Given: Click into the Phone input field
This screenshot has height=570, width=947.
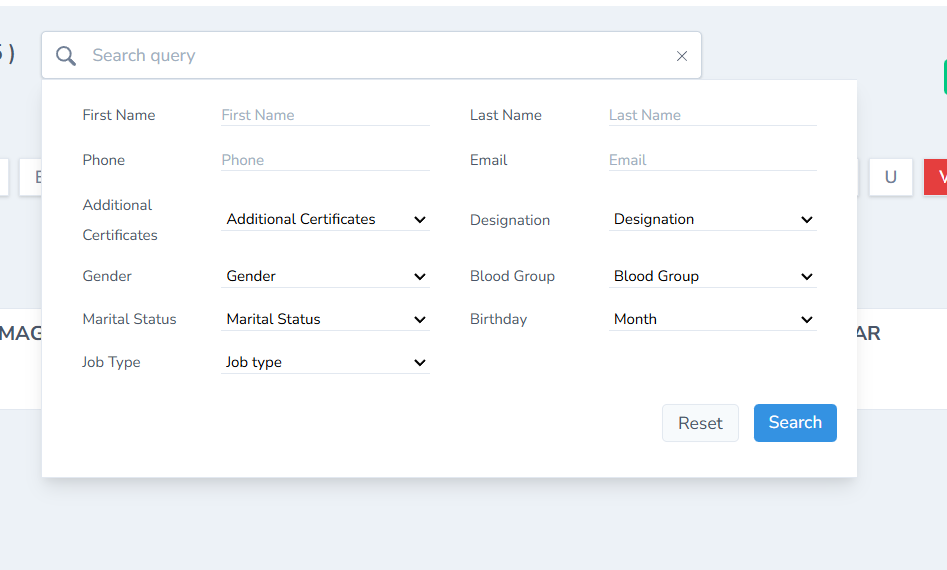Looking at the screenshot, I should 325,160.
